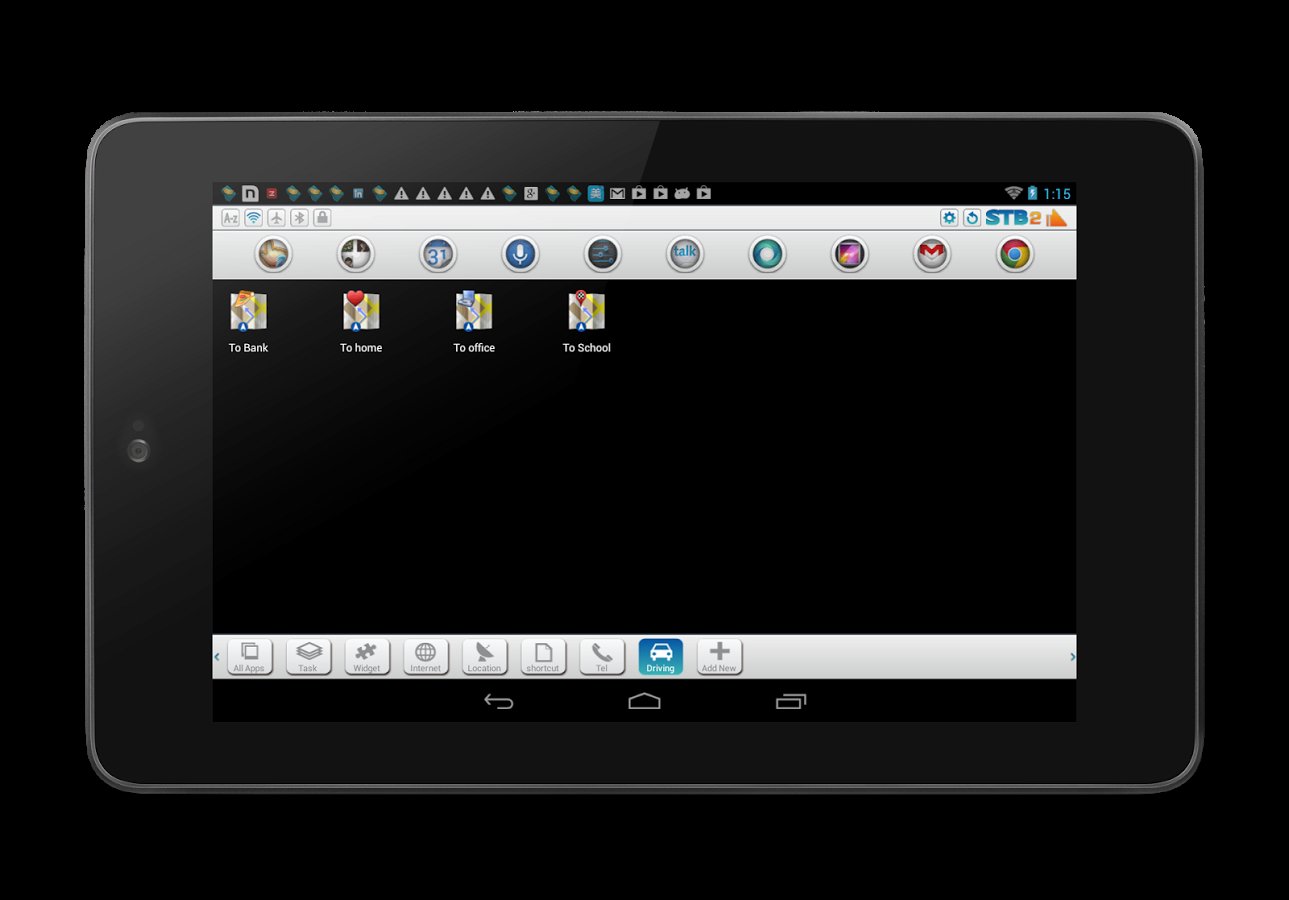Open the Talk messaging app
1289x900 pixels.
coord(684,255)
